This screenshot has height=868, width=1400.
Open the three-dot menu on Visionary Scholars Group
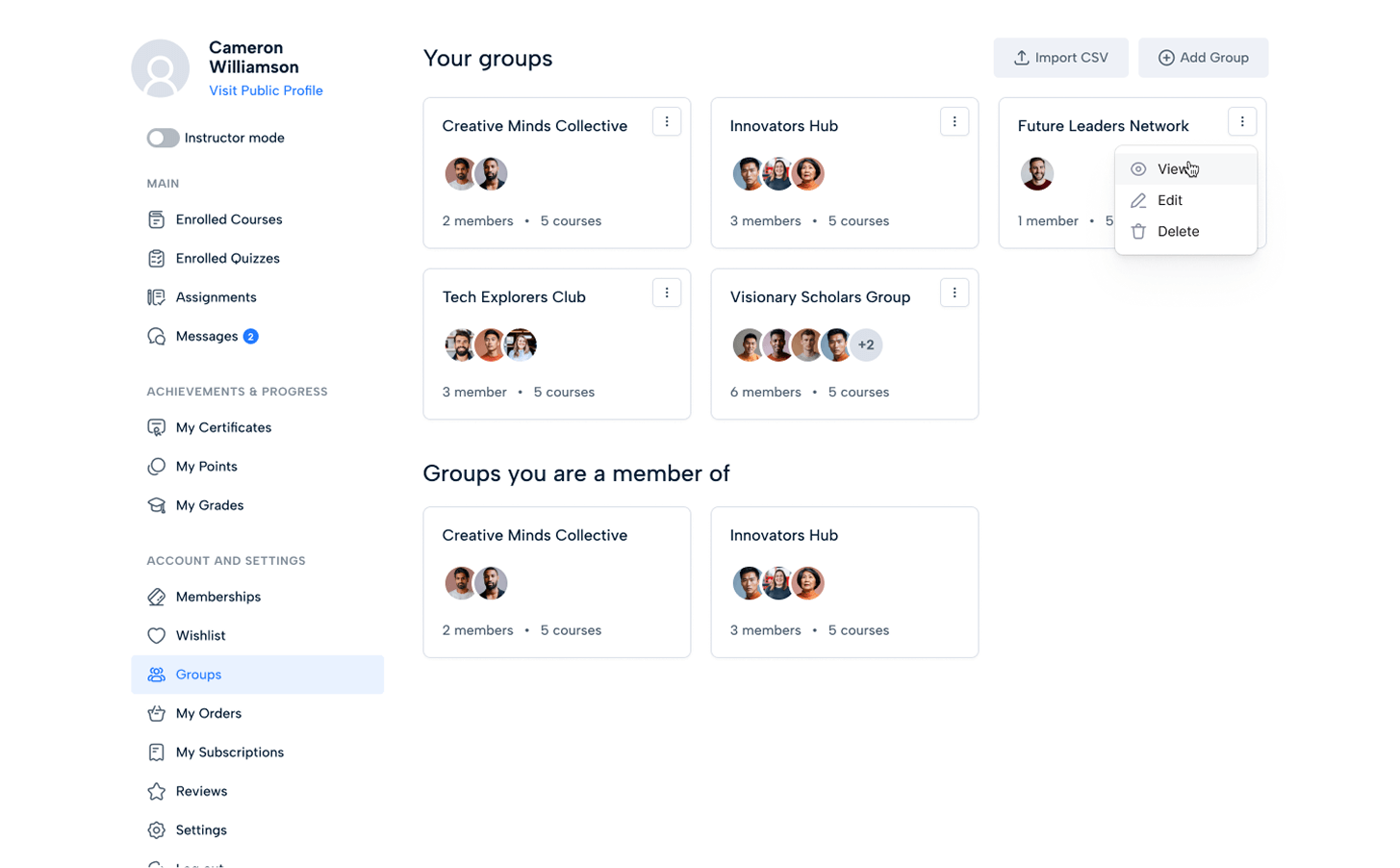[x=954, y=293]
